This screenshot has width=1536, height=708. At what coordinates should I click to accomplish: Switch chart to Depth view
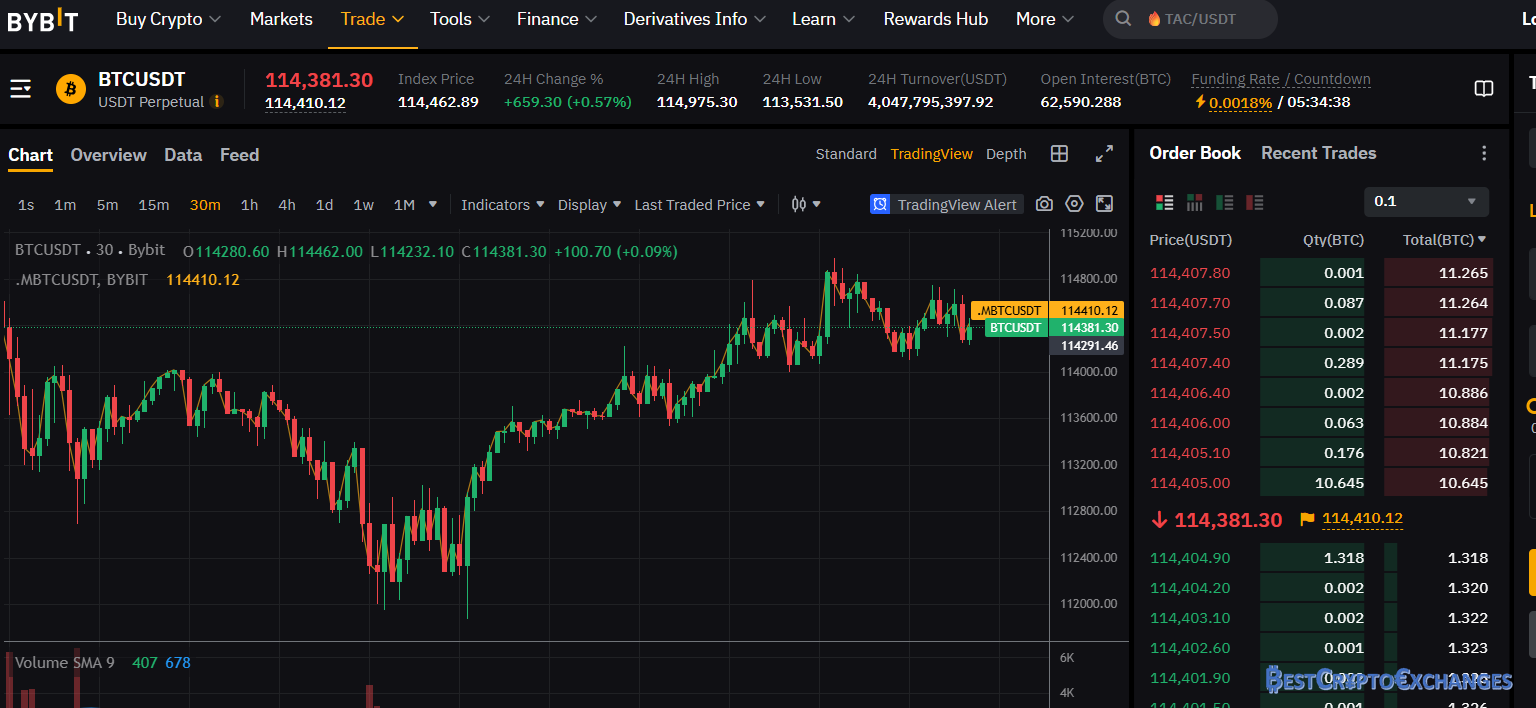point(1006,154)
